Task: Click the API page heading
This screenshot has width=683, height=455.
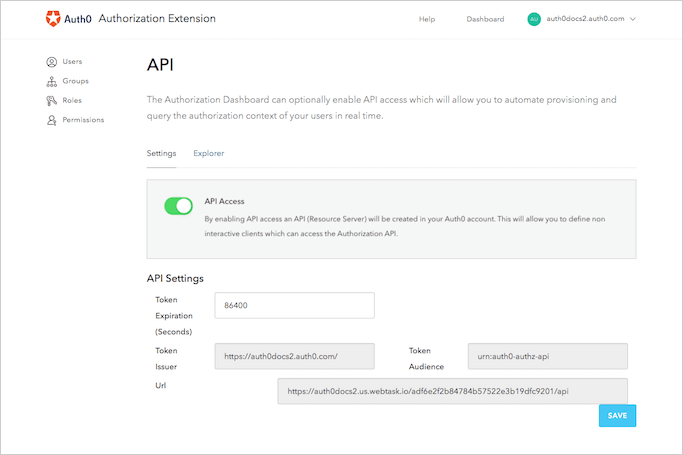Action: pos(160,65)
